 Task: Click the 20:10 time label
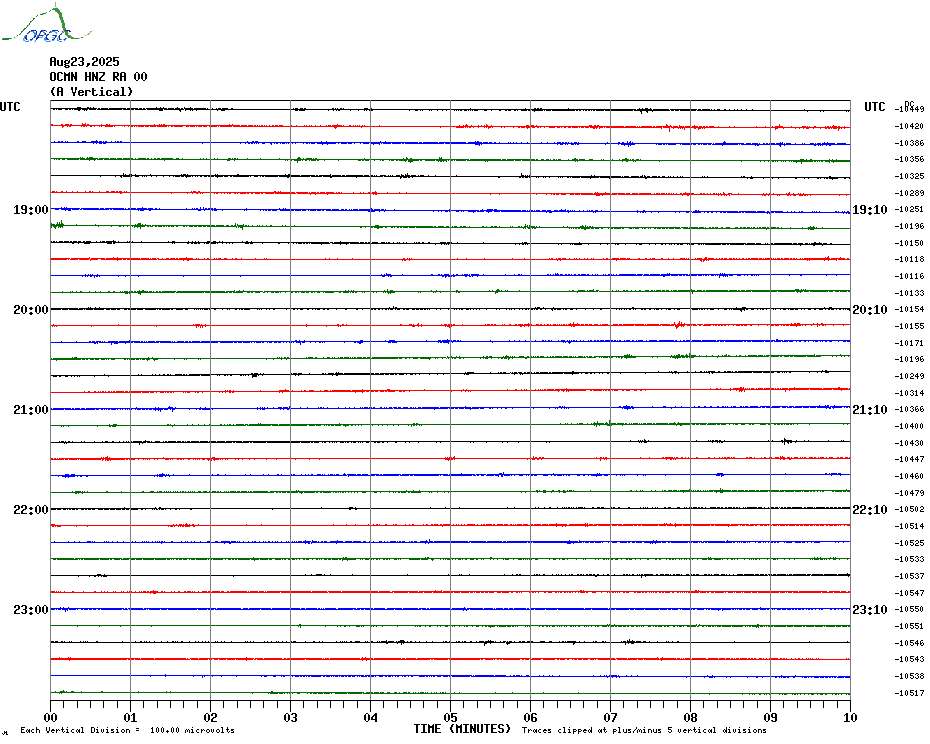870,310
